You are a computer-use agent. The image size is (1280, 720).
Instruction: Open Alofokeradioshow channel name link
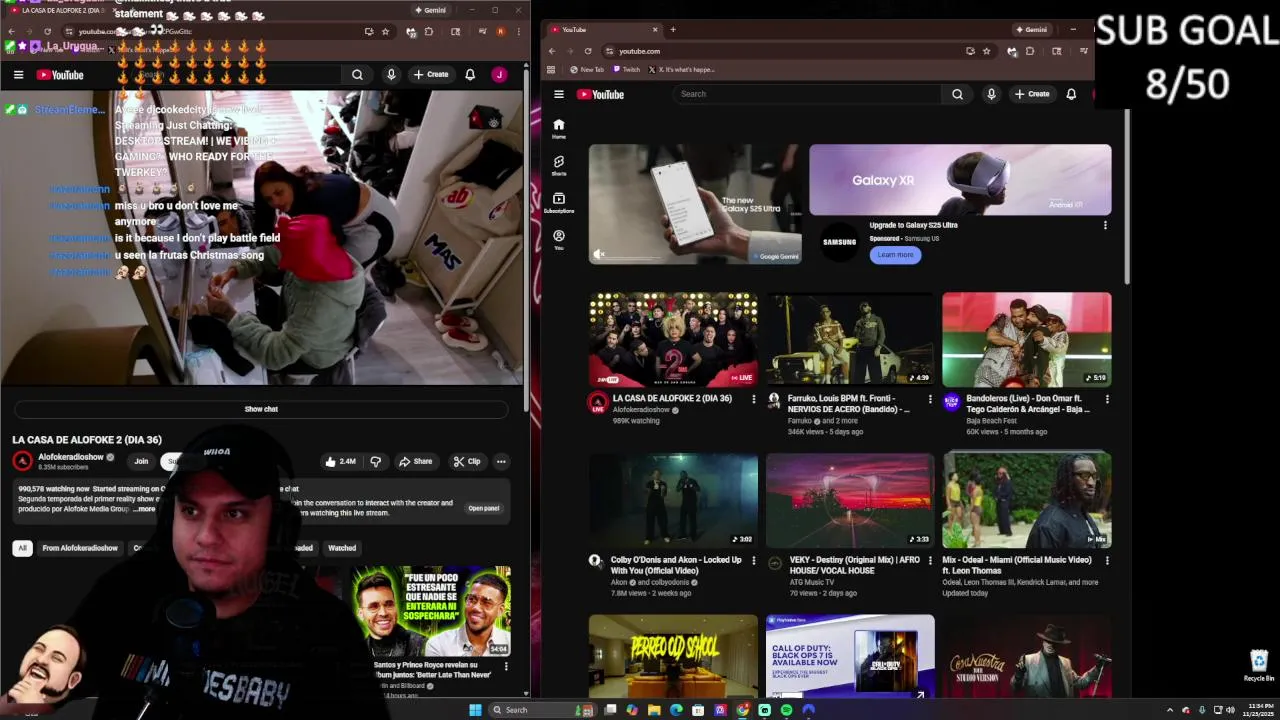pos(71,457)
